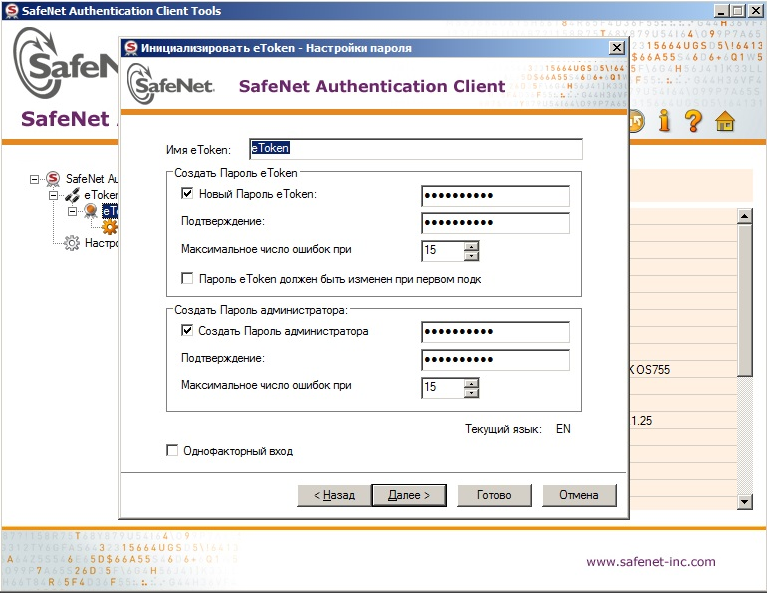Click the orange token medal icon in tree
Screen dimensions: 767x593
90,211
